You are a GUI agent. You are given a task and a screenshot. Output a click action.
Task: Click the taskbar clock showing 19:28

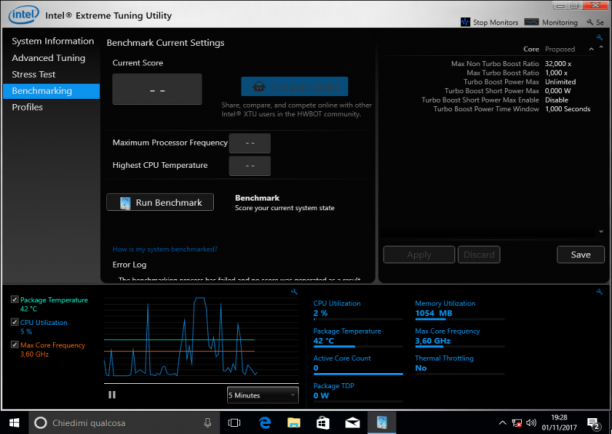point(559,423)
